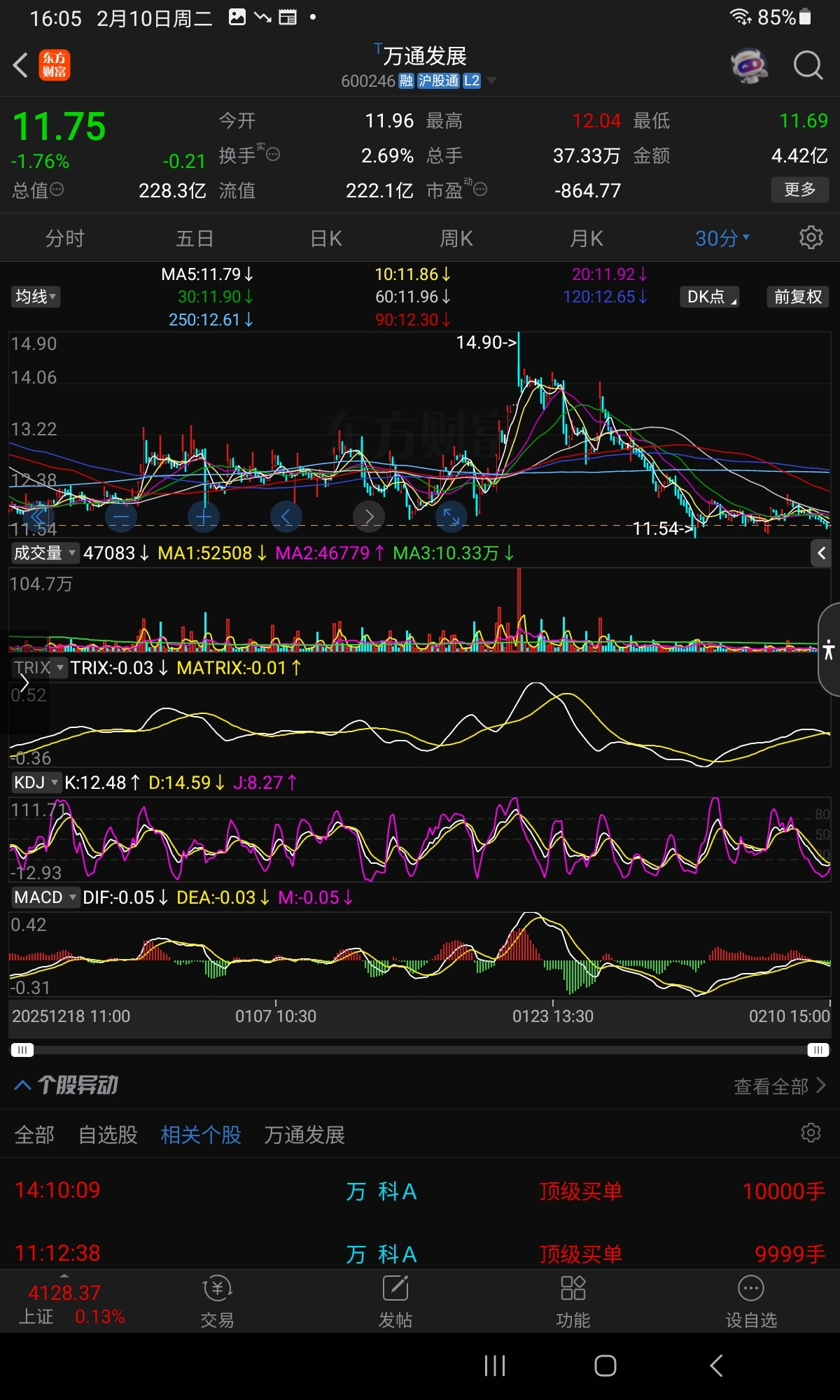Viewport: 840px width, 1400px height.
Task: Jump chart to earliest with double-left arrow
Action: 38,517
